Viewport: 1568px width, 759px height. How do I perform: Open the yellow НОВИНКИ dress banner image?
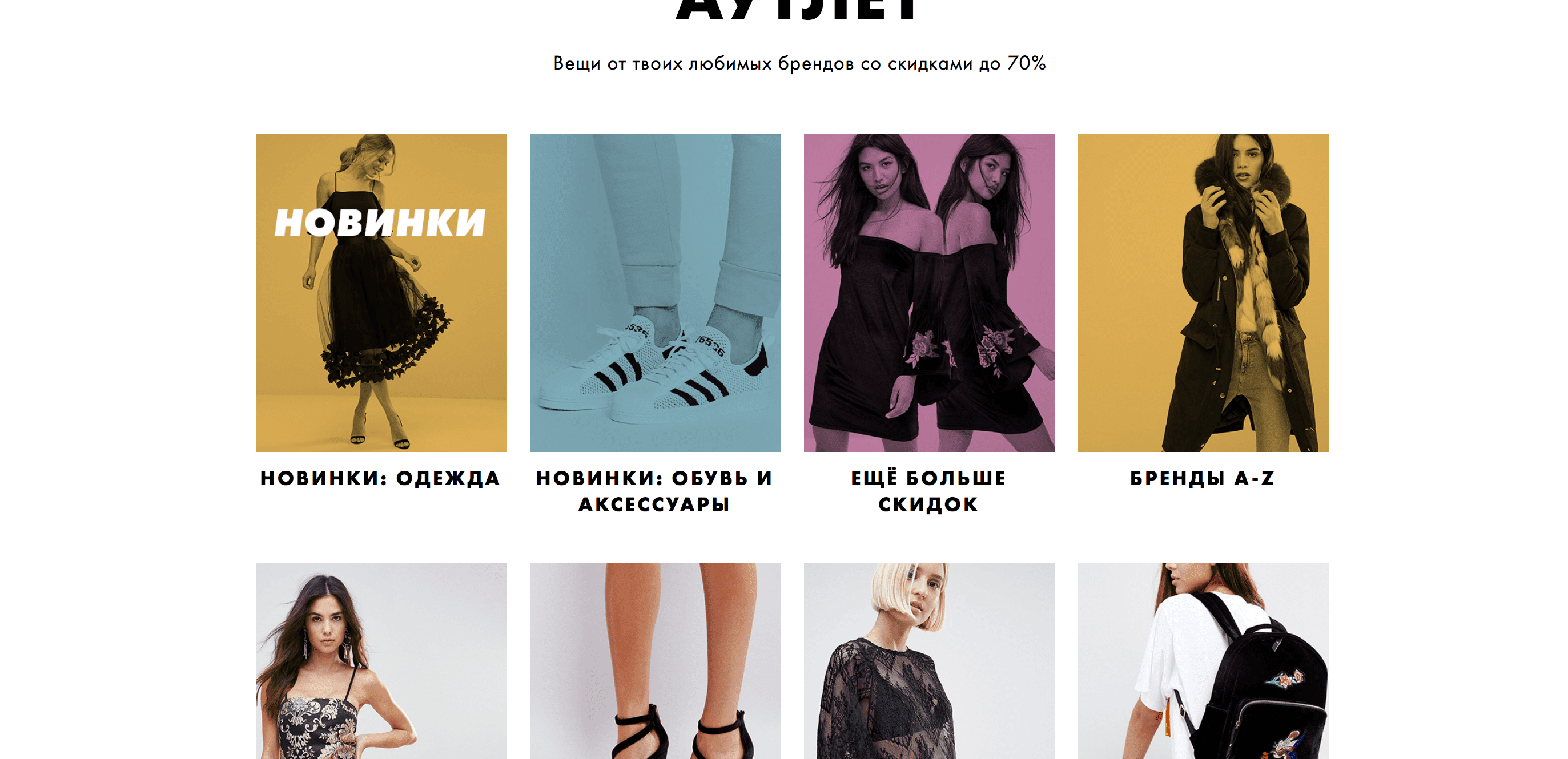click(381, 293)
